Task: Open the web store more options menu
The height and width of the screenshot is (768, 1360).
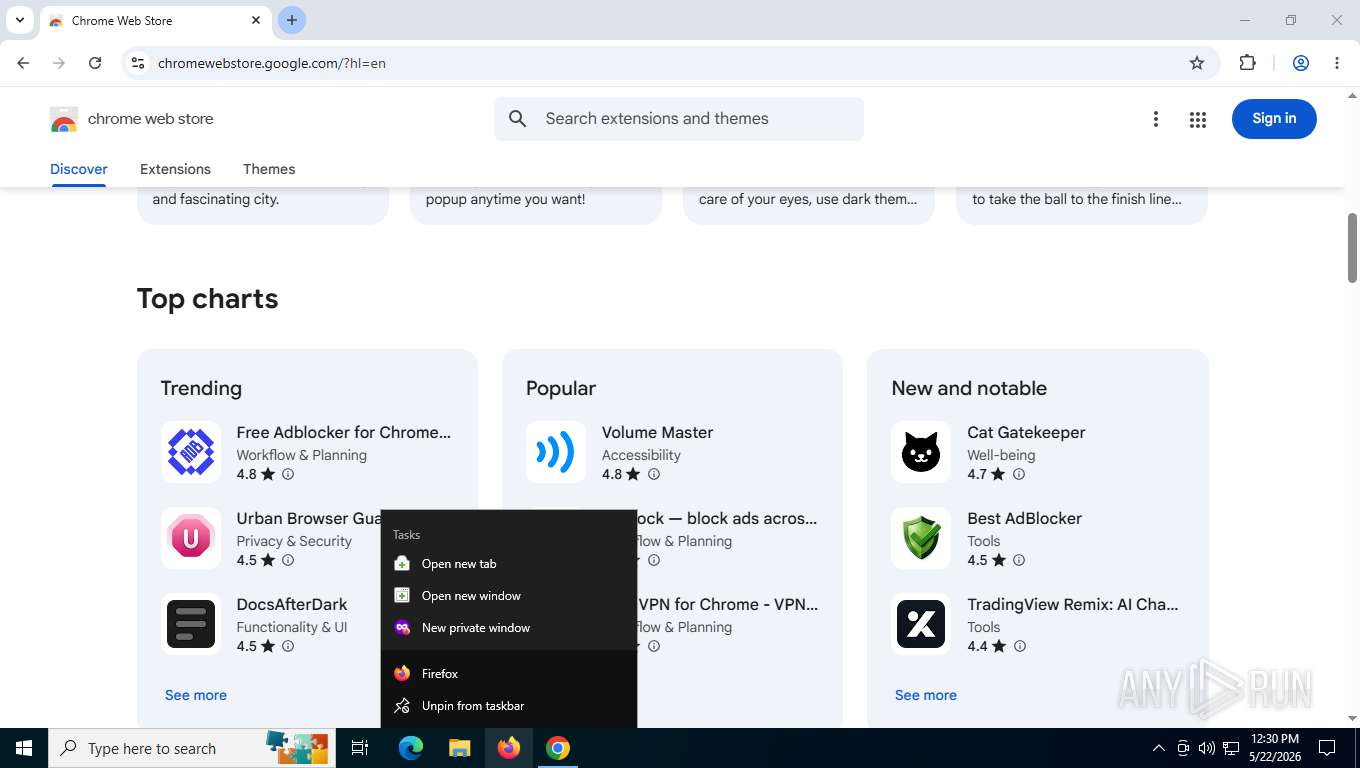Action: click(x=1155, y=119)
